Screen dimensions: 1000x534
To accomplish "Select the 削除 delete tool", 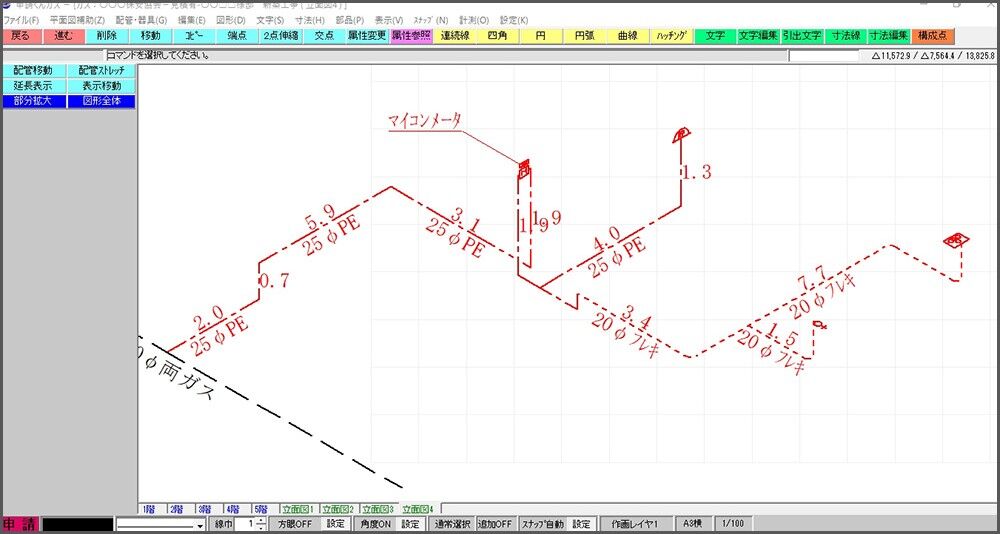I will click(x=107, y=35).
